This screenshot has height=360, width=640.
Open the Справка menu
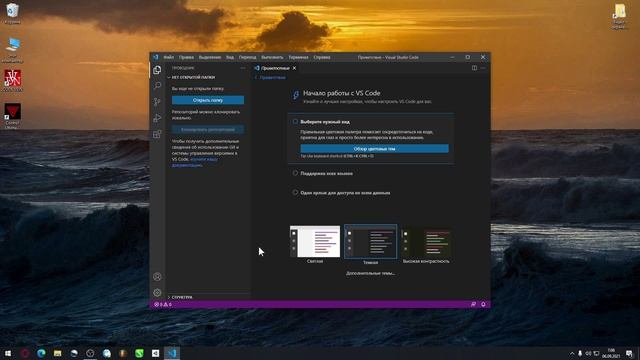(x=322, y=57)
